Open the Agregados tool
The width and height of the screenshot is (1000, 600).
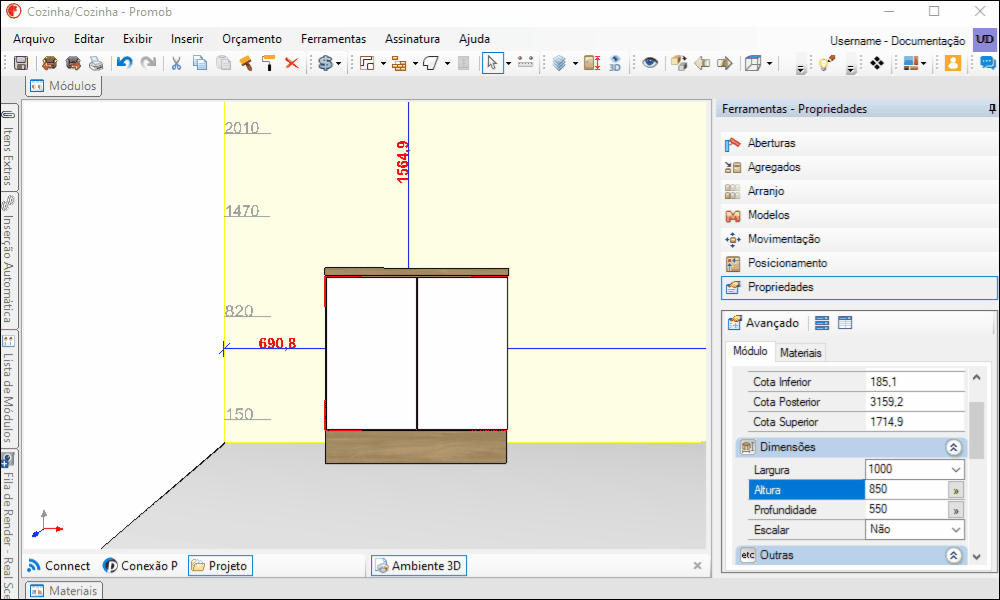click(859, 167)
